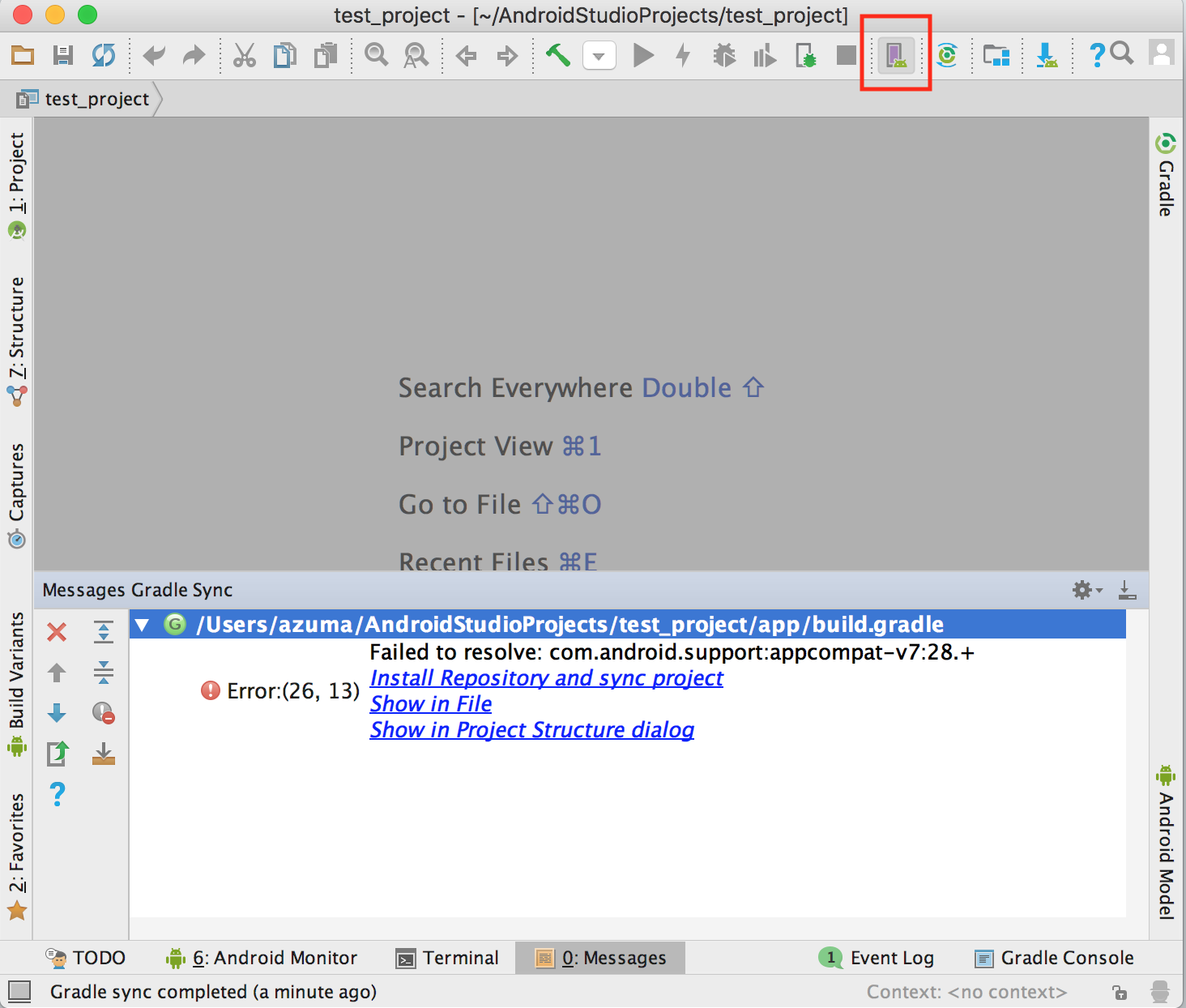Viewport: 1186px width, 1008px height.
Task: Click Install Repository and sync project
Action: 546,678
